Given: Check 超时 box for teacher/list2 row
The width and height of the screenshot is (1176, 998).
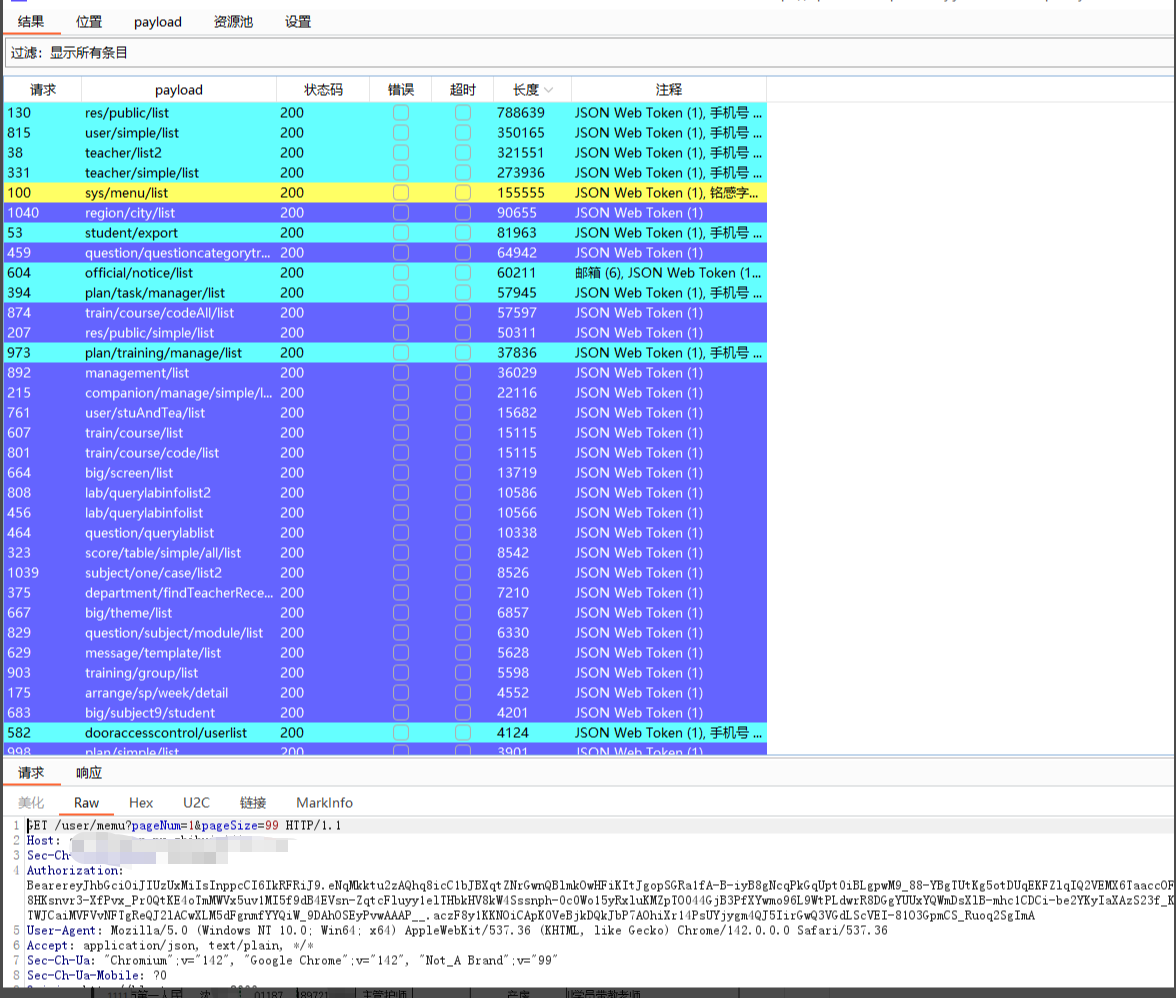Looking at the screenshot, I should coord(463,153).
